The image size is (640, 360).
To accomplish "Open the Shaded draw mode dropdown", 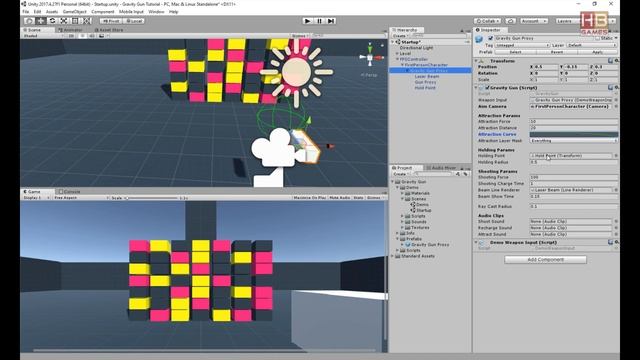I will pos(43,36).
